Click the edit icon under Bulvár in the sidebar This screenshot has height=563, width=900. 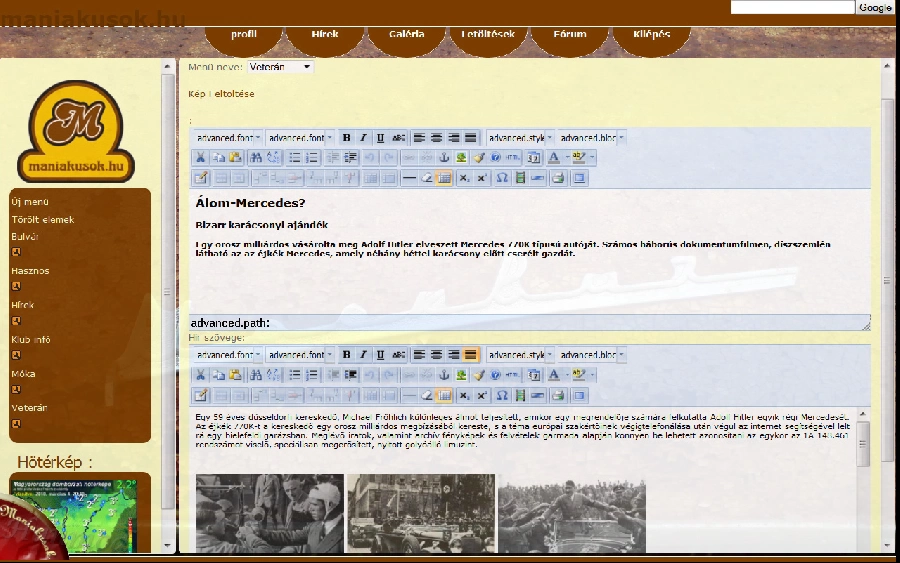16,252
